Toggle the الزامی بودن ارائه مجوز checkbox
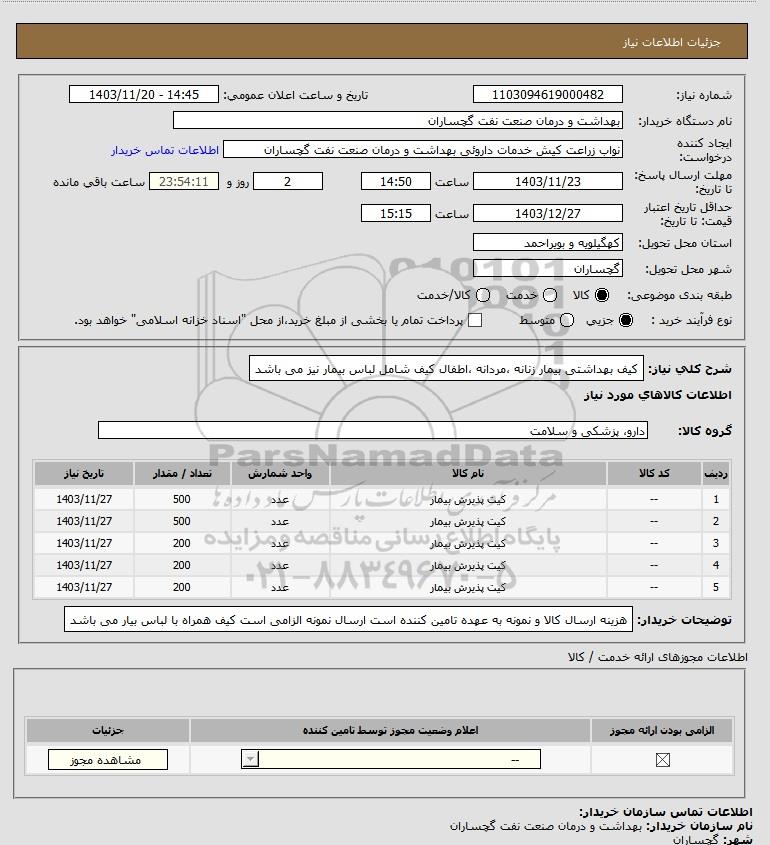 tap(662, 760)
